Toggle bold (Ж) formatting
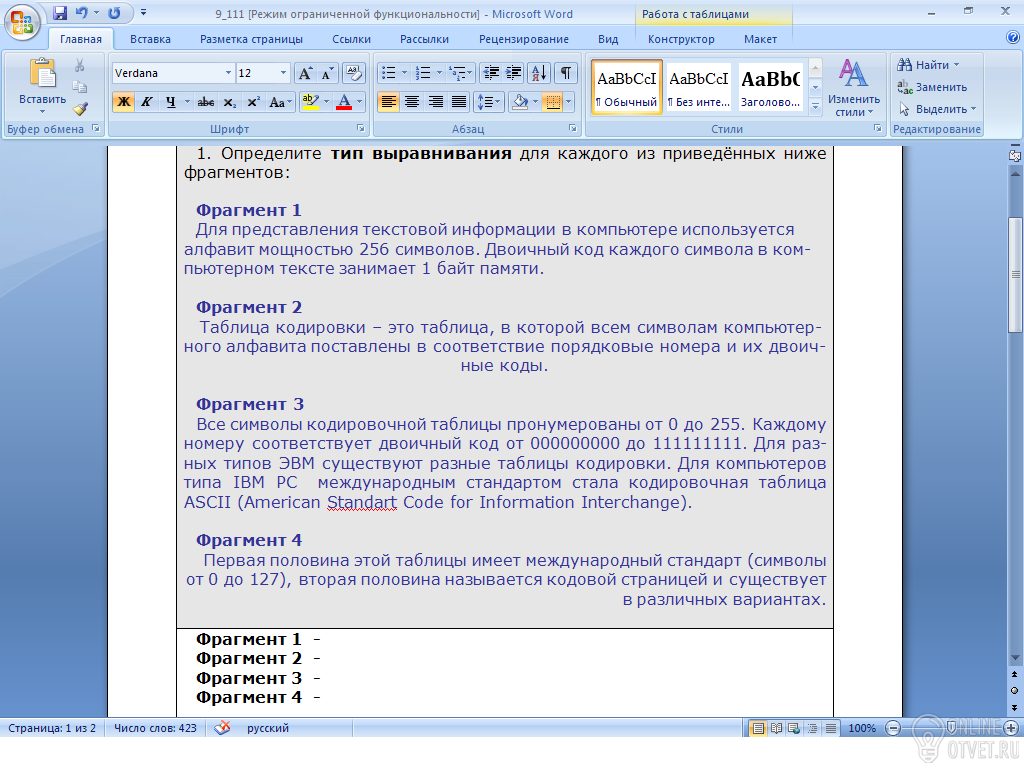The image size is (1024, 768). tap(123, 102)
